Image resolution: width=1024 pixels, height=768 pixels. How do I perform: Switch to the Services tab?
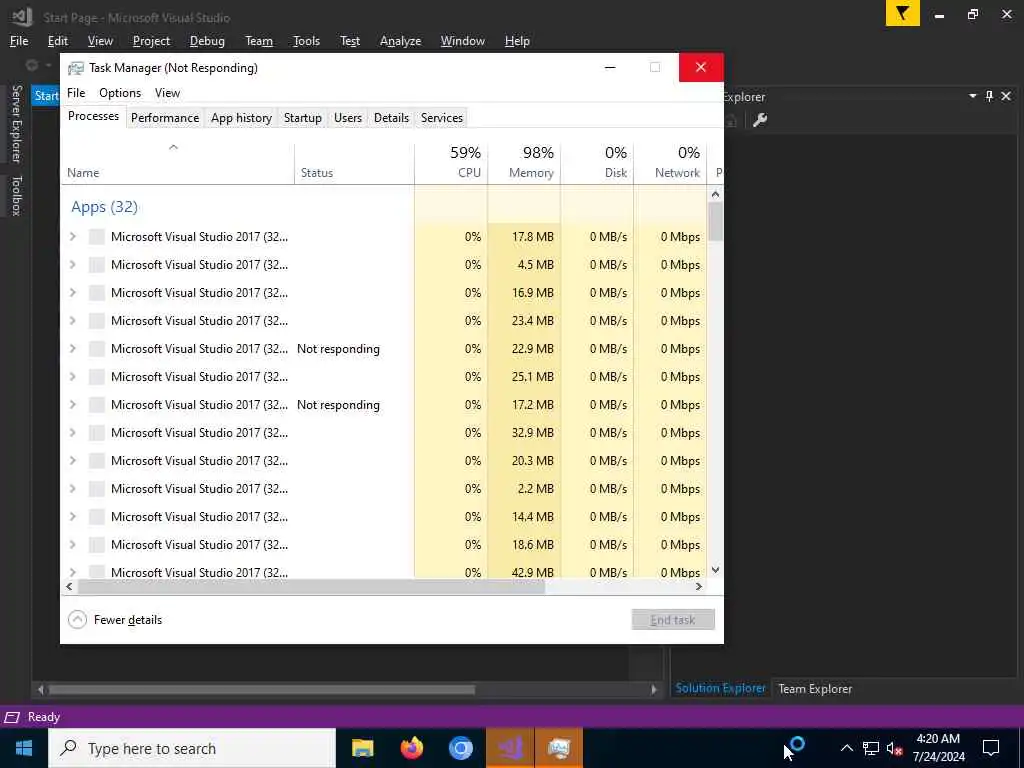tap(441, 118)
